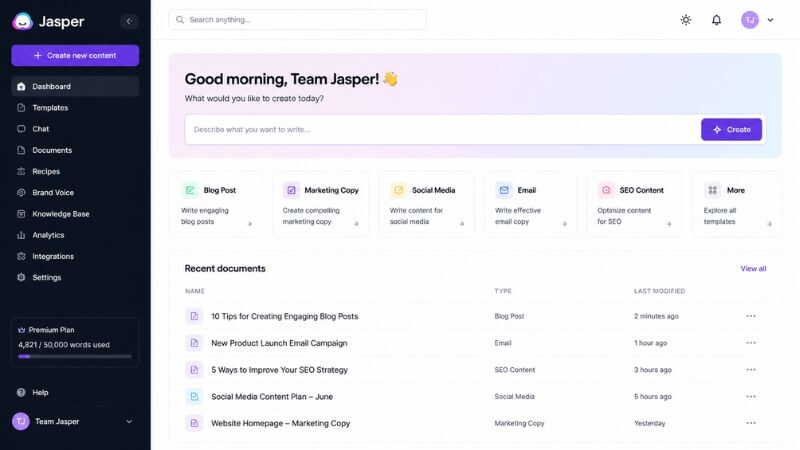Open Analytics in the sidebar
This screenshot has height=450, width=800.
tap(75, 235)
